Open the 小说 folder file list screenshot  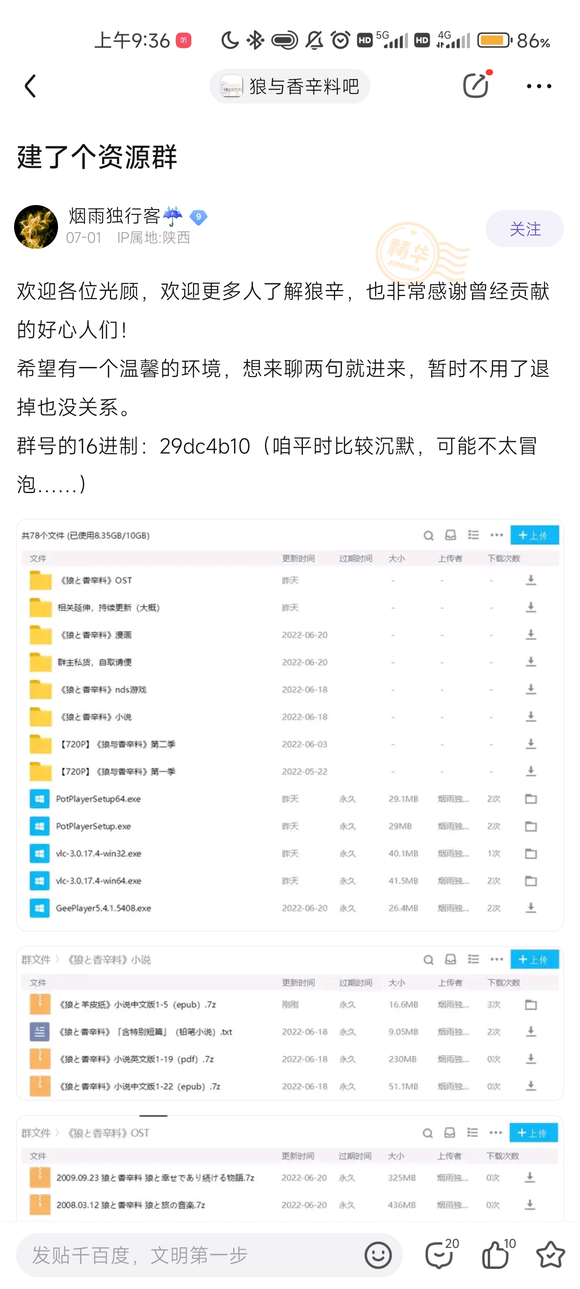click(290, 1023)
